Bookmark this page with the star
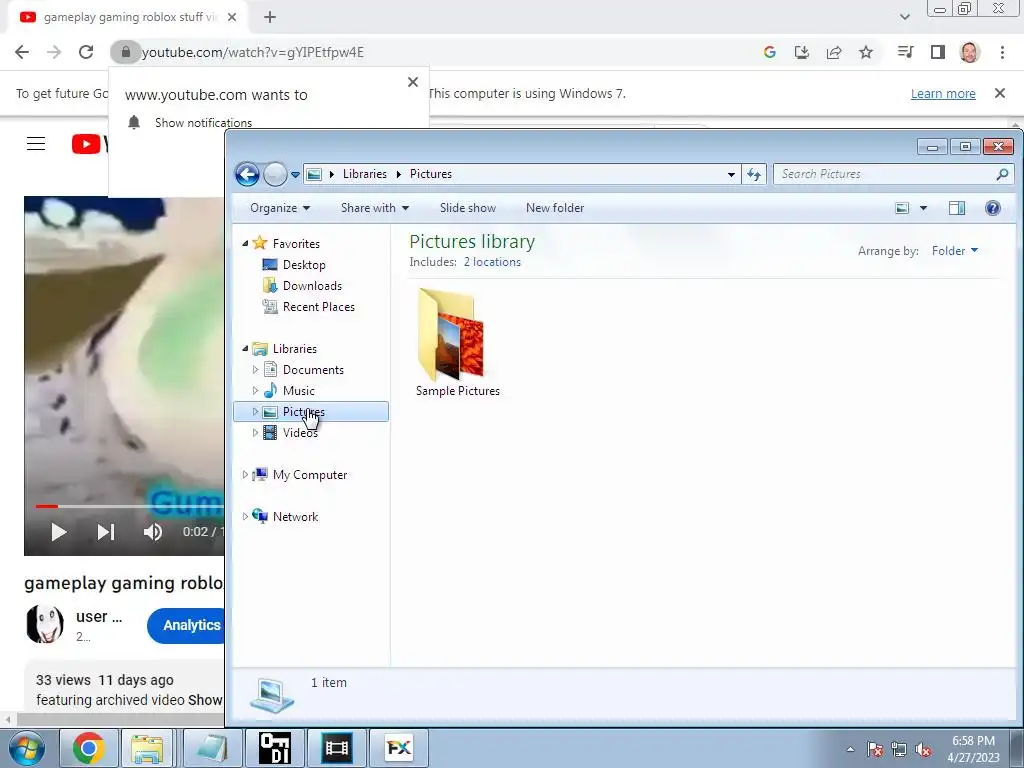Viewport: 1024px width, 768px height. point(866,52)
